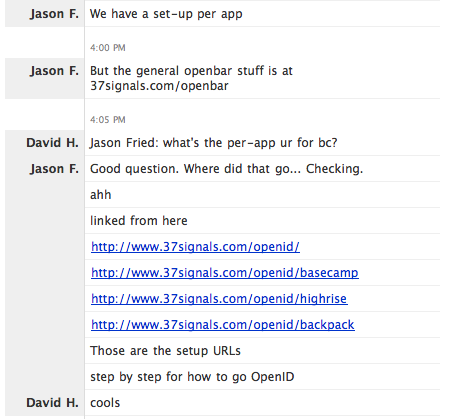Viewport: 450px width, 419px height.
Task: Click the "step by step for how to go OpenID" message
Action: click(192, 377)
